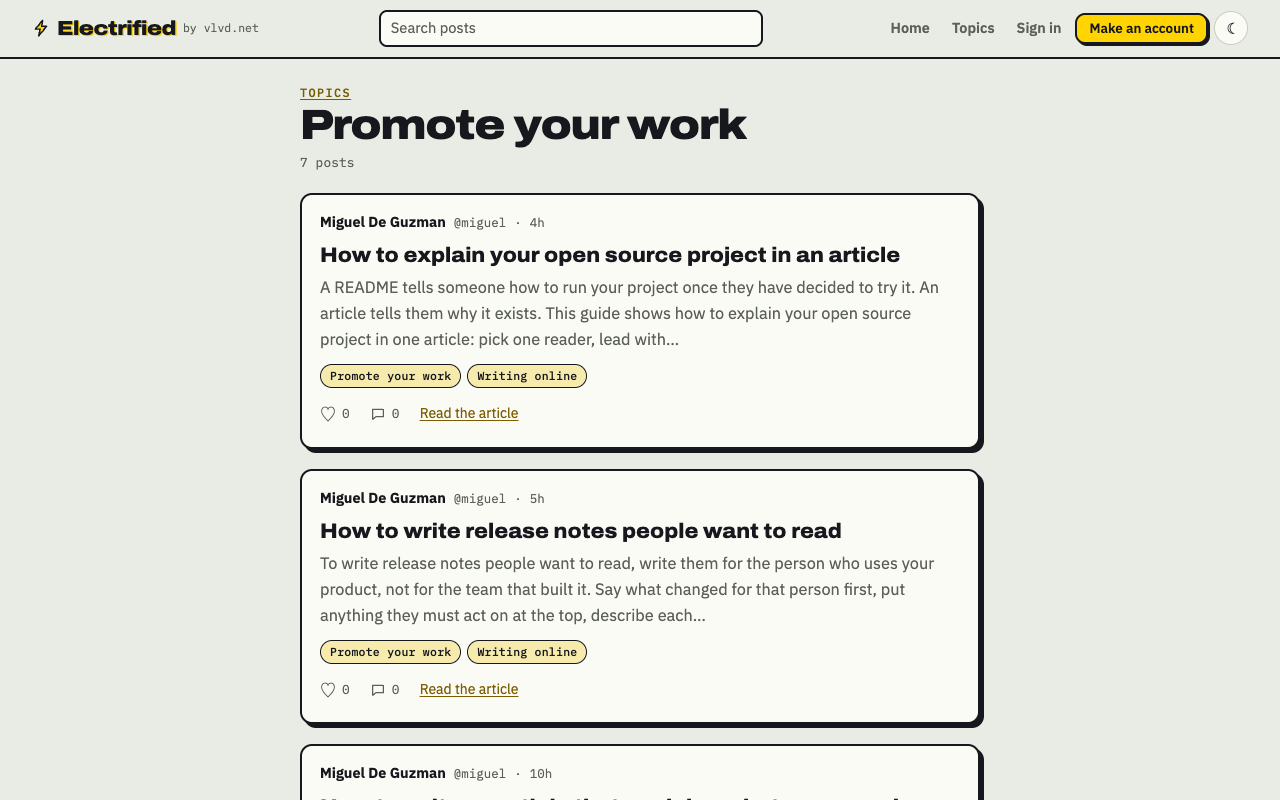The width and height of the screenshot is (1280, 800).
Task: Click the '10h' timestamp
Action: coord(541,774)
